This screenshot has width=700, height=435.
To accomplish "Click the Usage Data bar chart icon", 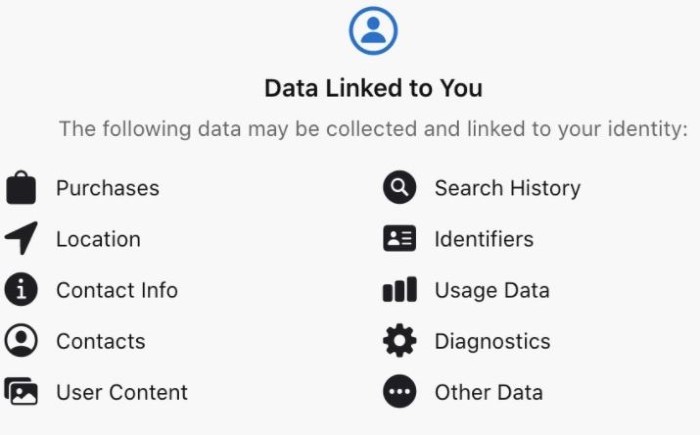I will (x=400, y=289).
